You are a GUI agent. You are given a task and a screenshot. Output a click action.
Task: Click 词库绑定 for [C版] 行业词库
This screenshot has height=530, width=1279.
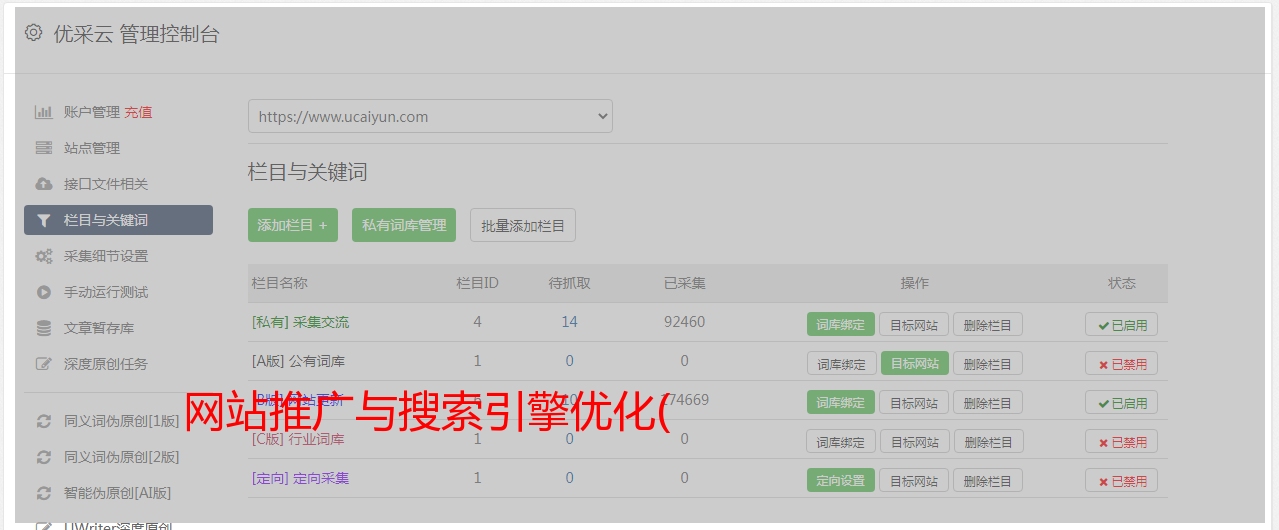pyautogui.click(x=841, y=441)
